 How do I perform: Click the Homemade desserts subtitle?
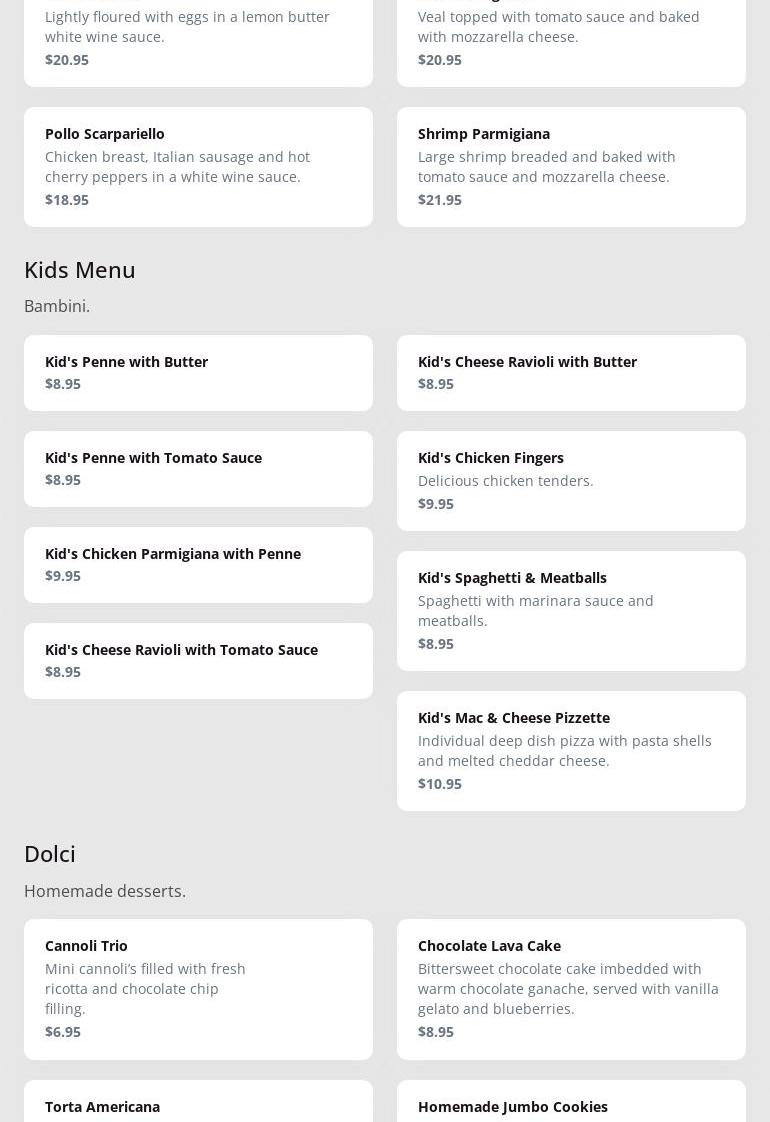point(105,891)
